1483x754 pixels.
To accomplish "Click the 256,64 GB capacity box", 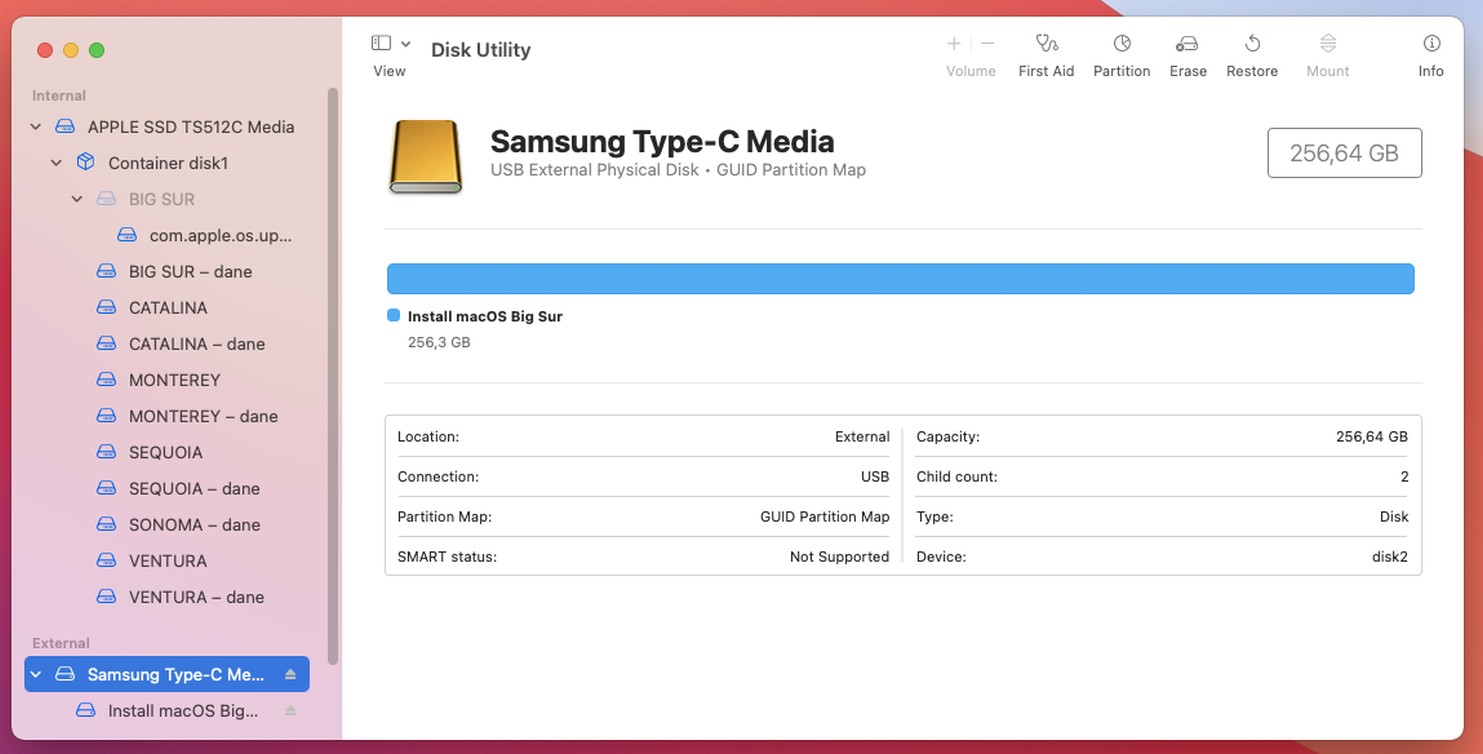I will [x=1344, y=153].
